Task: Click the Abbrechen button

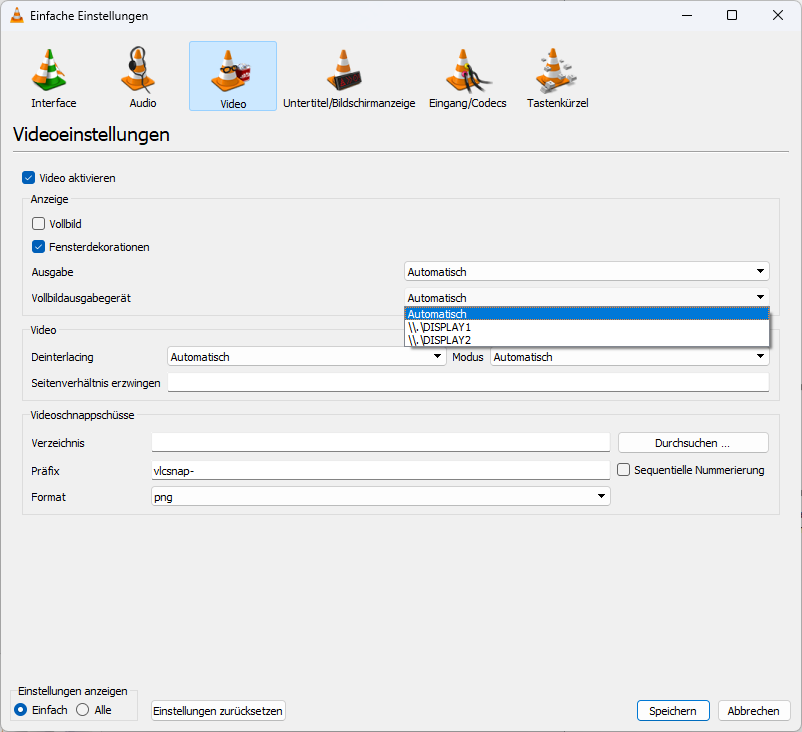Action: tap(753, 711)
